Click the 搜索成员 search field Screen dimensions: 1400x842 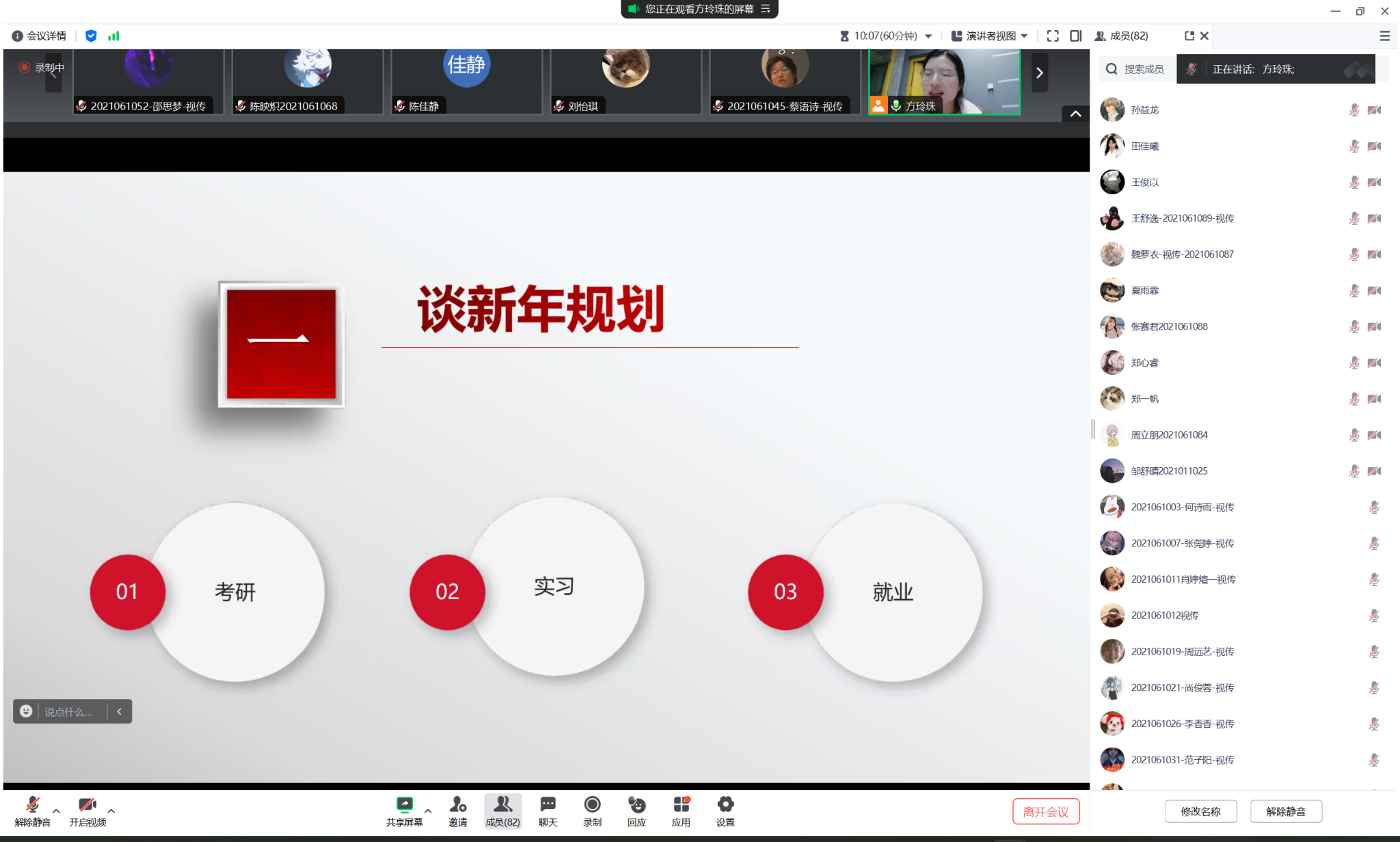click(x=1143, y=69)
